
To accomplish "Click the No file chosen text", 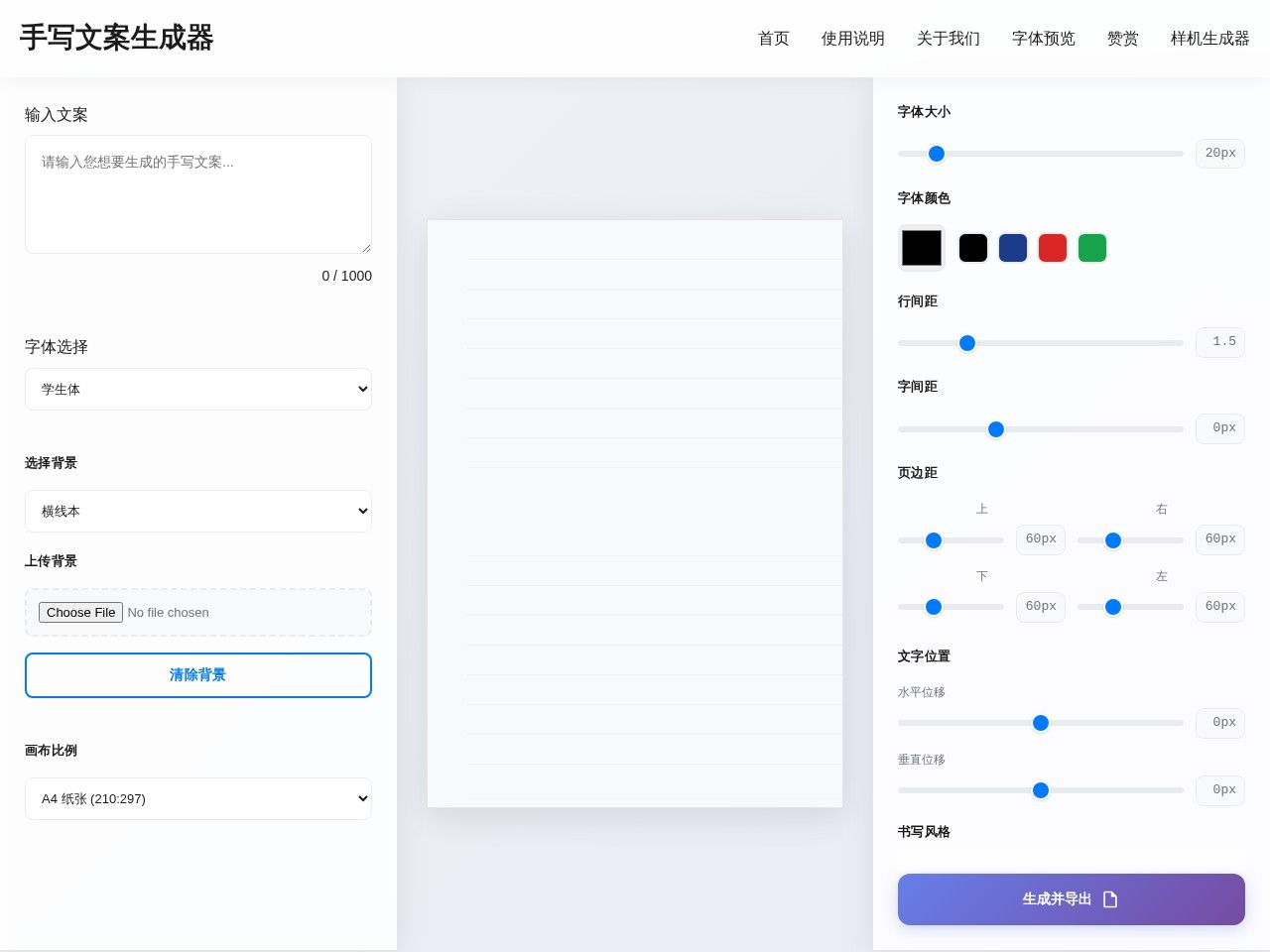I will pos(169,613).
